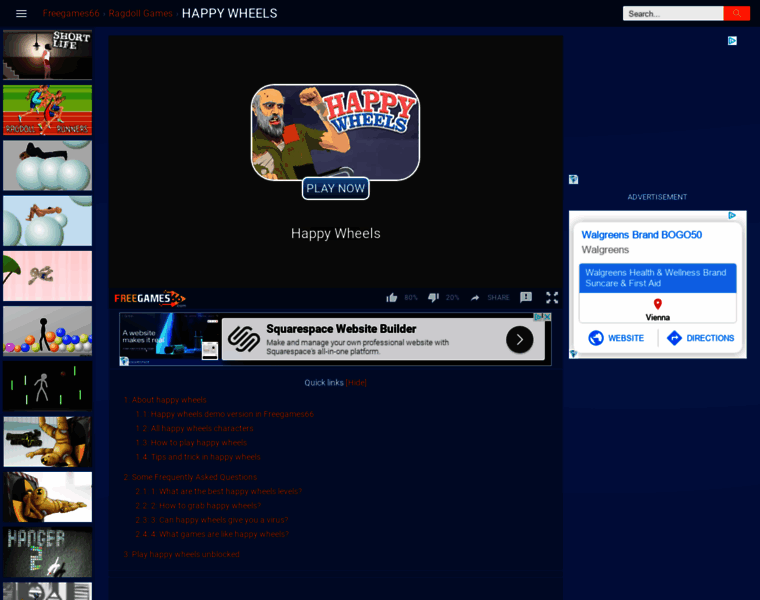Screen dimensions: 760x600
Task: Click the Walgreens Health & Wellness blue banner
Action: pyautogui.click(x=658, y=278)
